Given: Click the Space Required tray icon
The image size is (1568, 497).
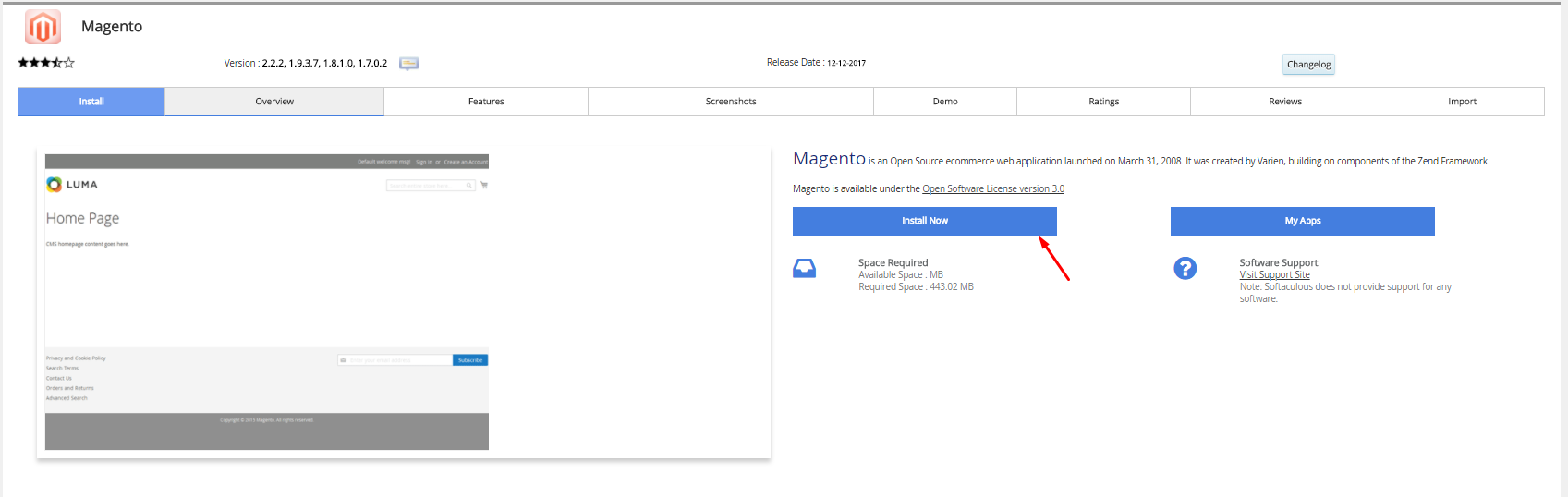Looking at the screenshot, I should point(804,269).
